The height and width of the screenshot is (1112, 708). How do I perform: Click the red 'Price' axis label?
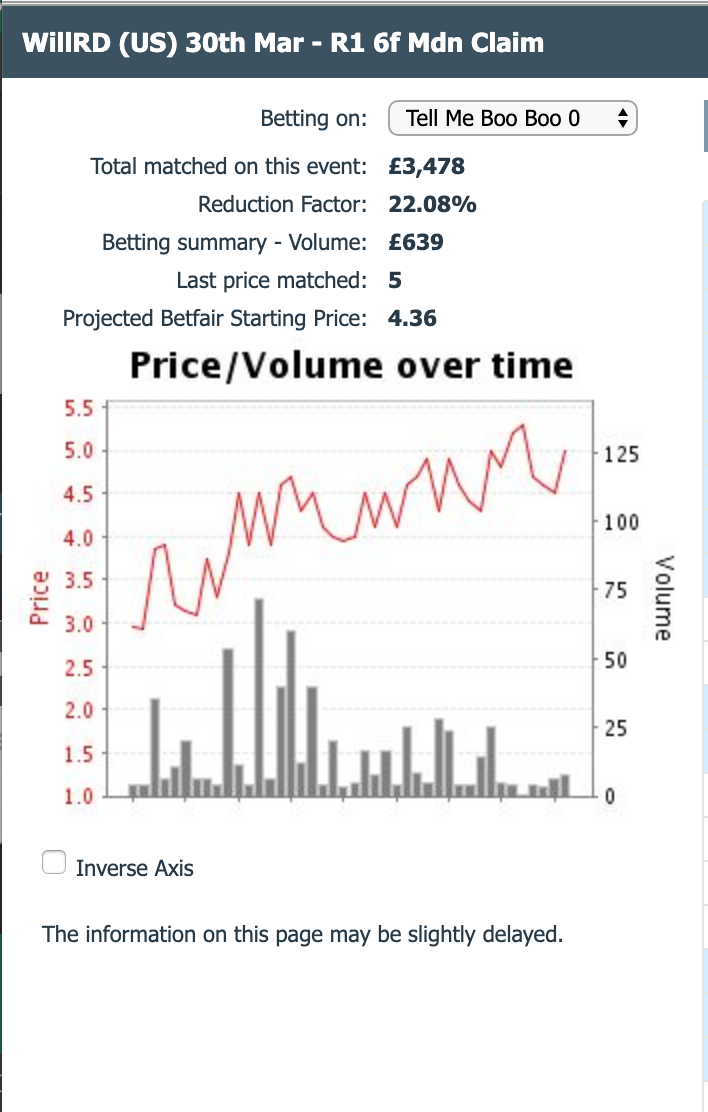click(40, 598)
